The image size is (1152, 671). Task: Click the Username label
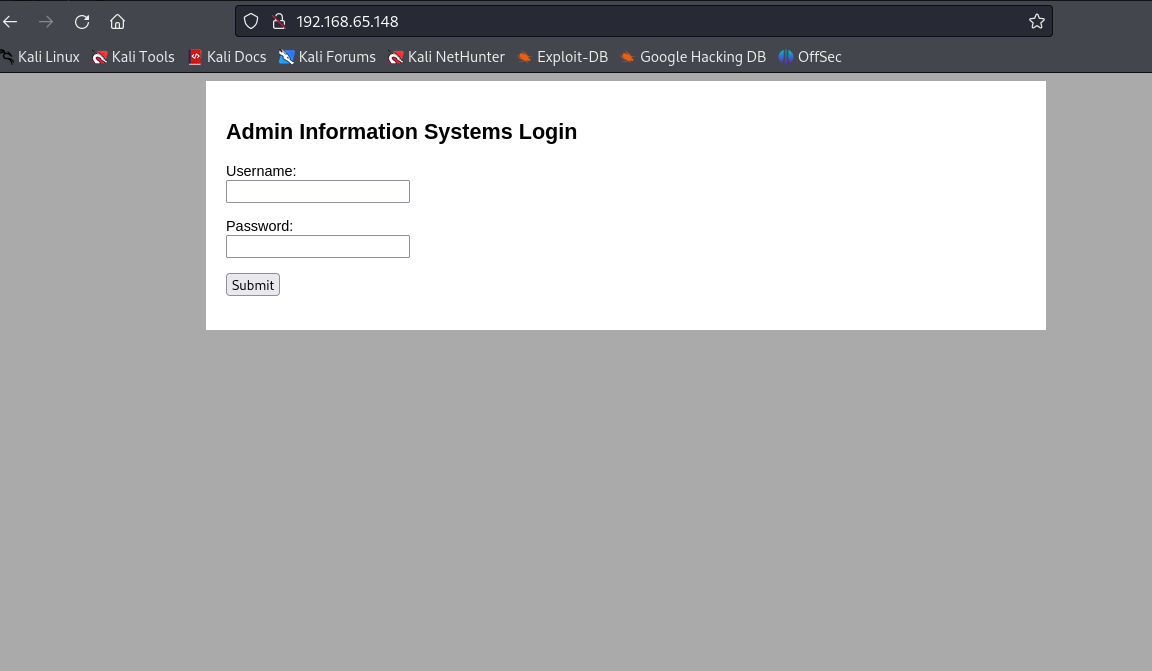pos(261,171)
